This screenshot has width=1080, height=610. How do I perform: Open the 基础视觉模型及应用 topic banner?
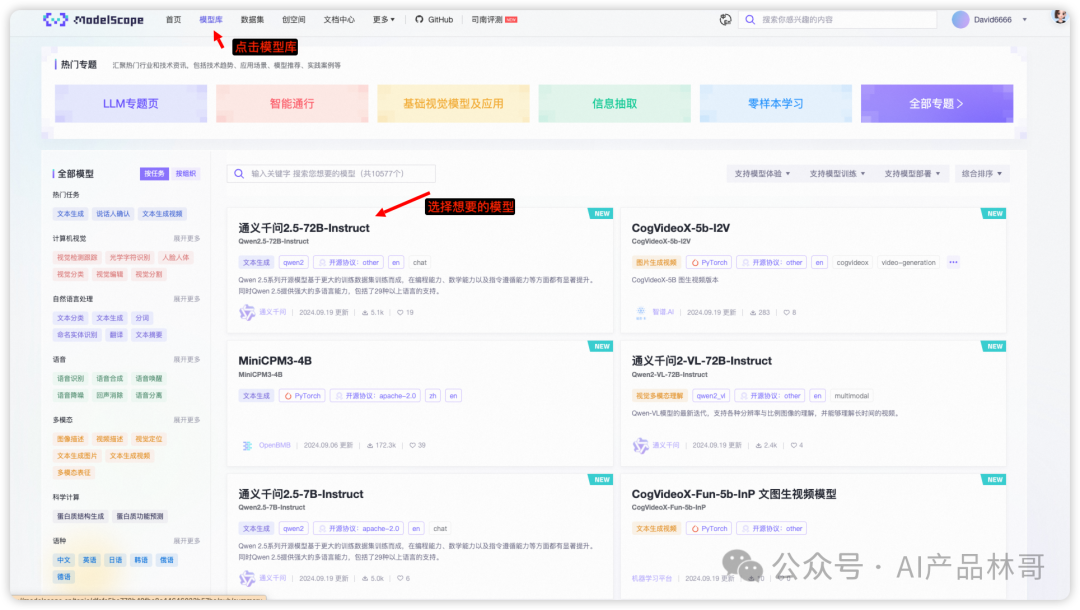pyautogui.click(x=453, y=104)
